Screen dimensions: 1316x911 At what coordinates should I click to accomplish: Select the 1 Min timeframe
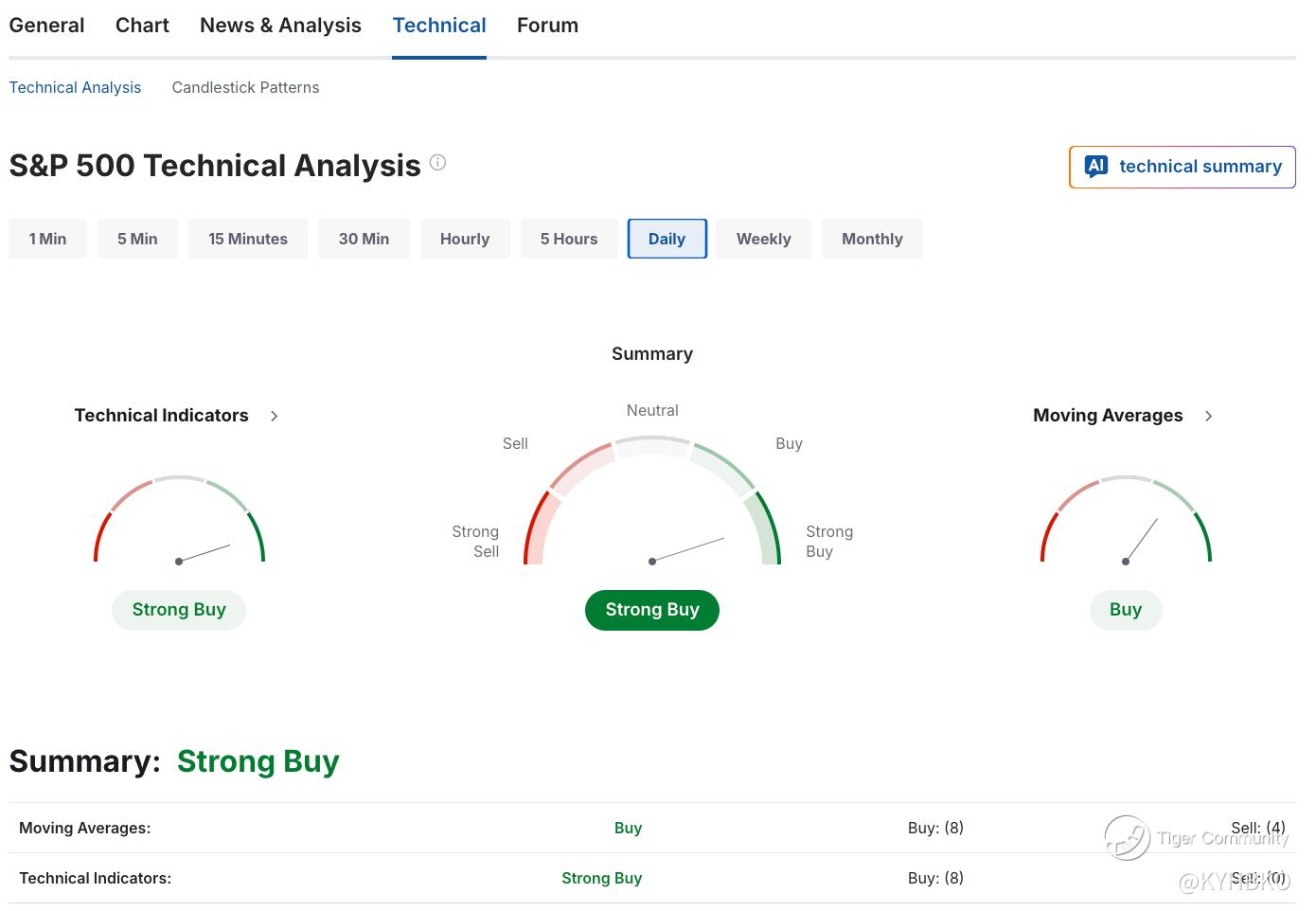pos(47,239)
